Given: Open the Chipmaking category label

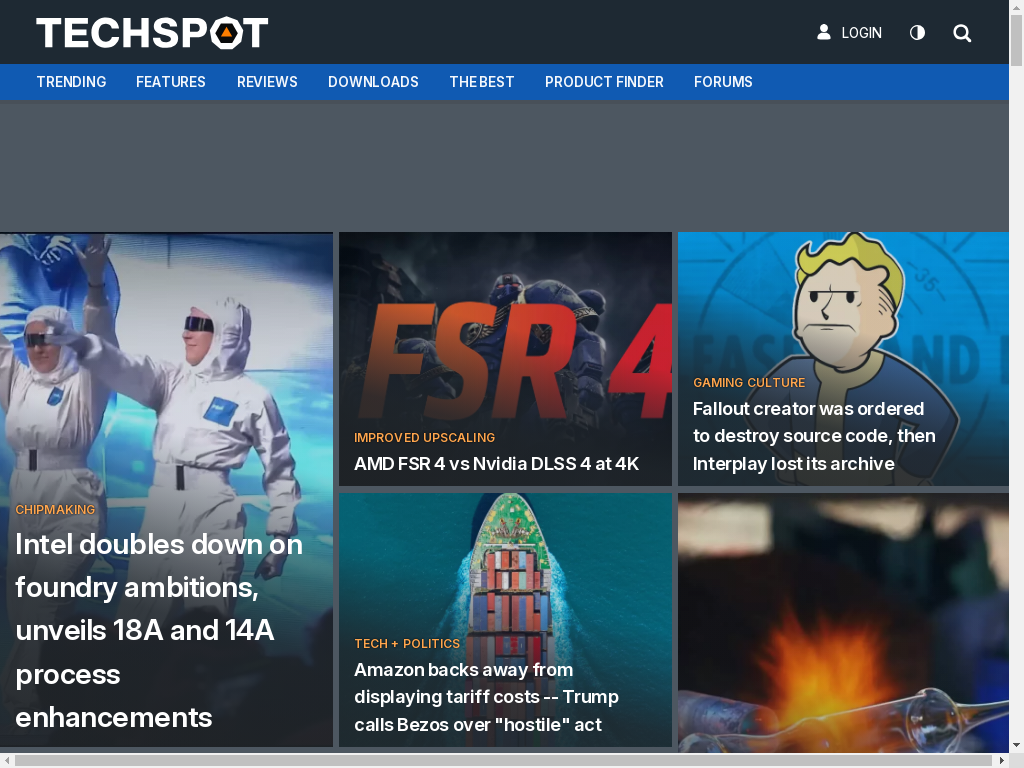Looking at the screenshot, I should [x=55, y=509].
